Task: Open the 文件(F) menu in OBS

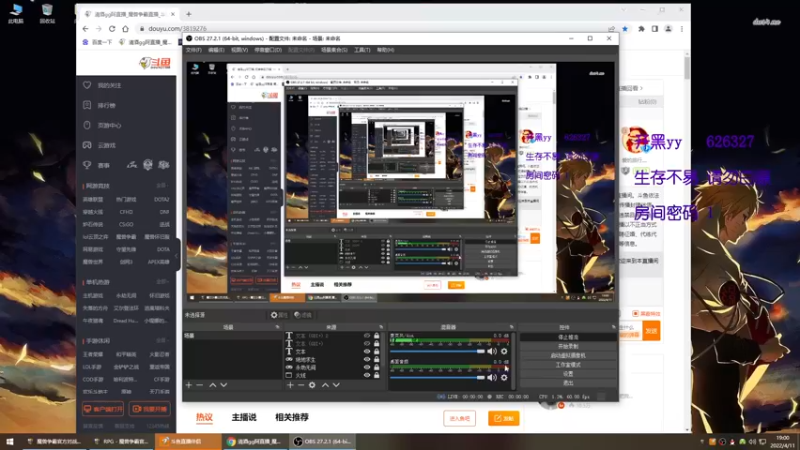Action: (194, 50)
